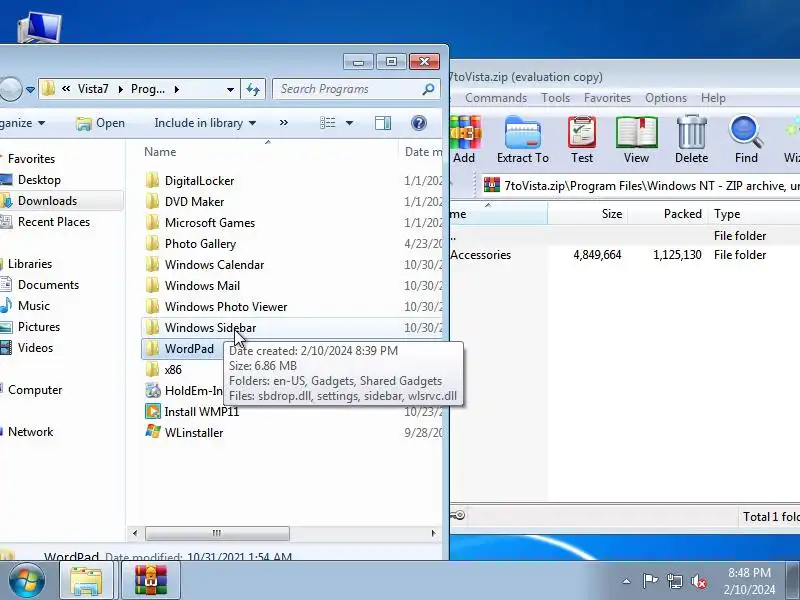Toggle the preview pane button in Explorer

[383, 123]
